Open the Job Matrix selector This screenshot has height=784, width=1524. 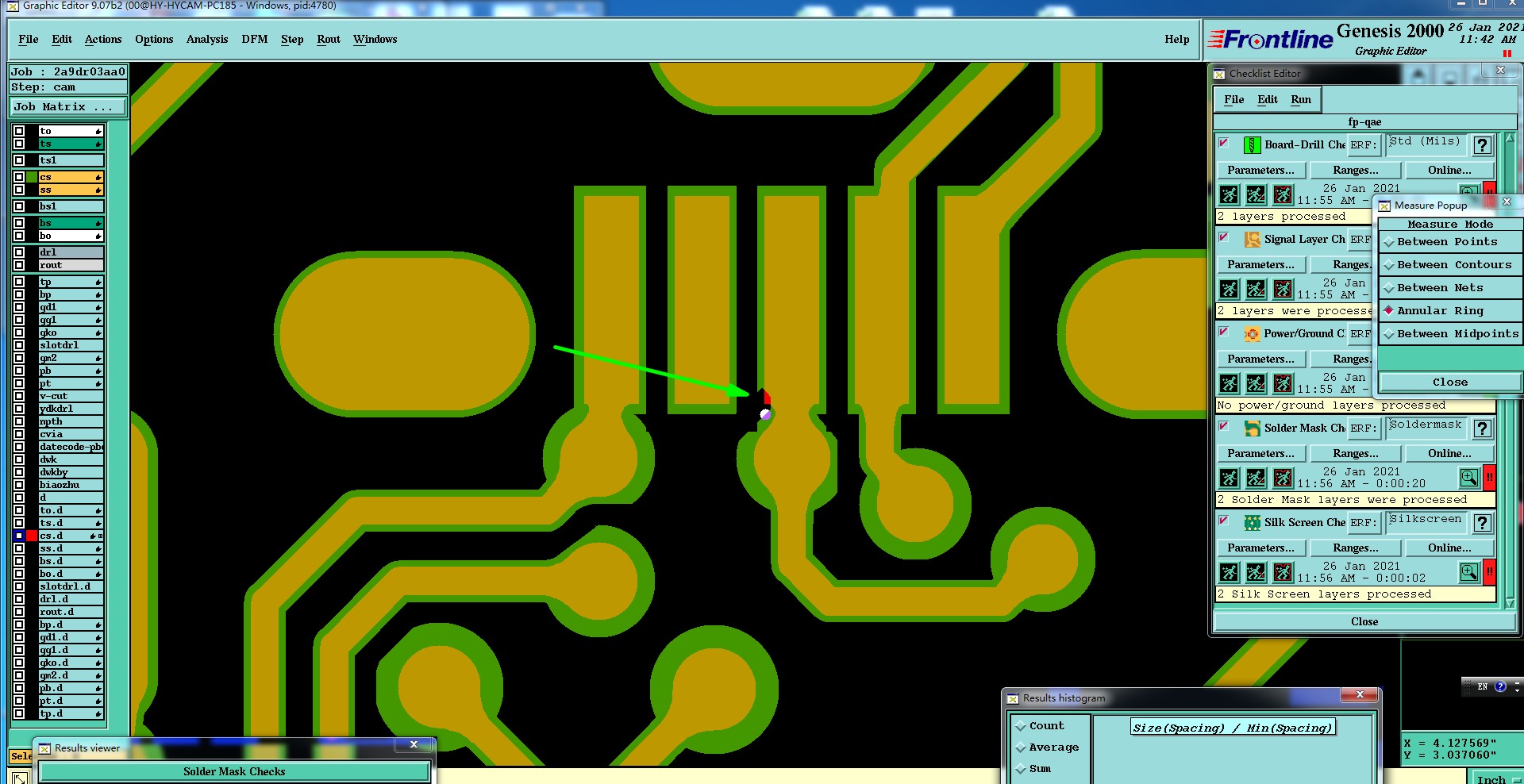pos(68,106)
